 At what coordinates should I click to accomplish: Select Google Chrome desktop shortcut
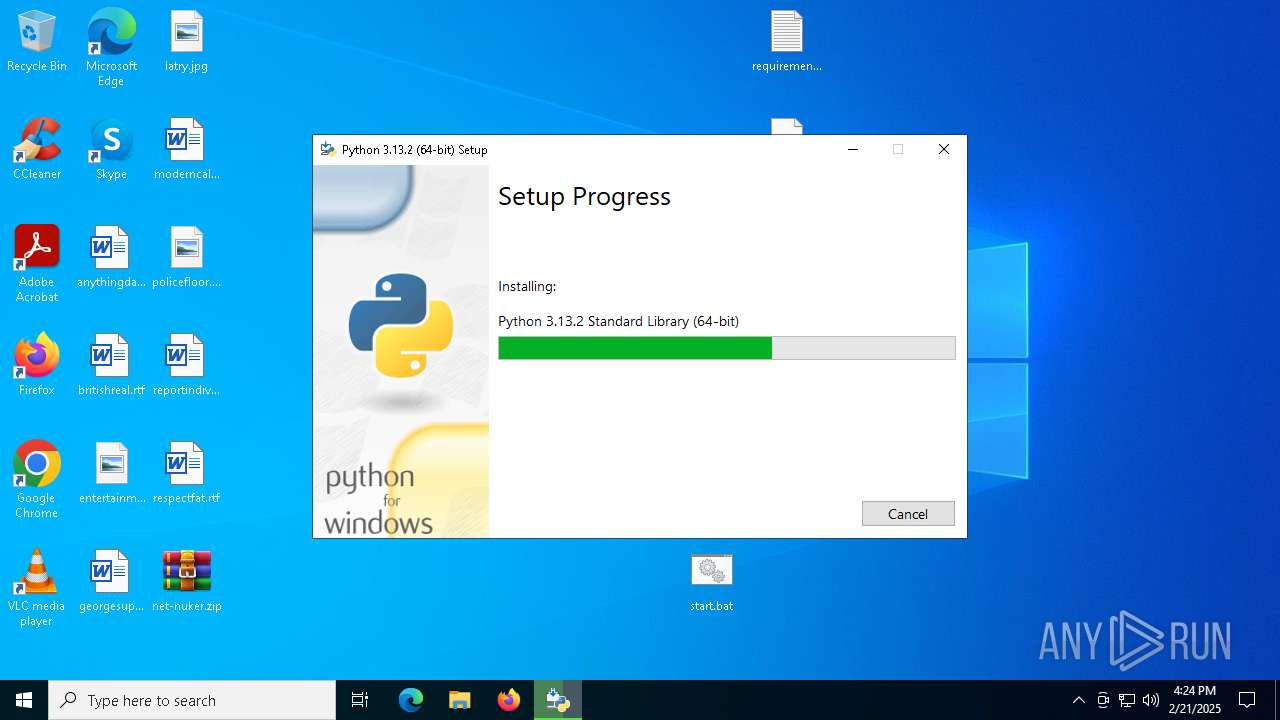[37, 480]
